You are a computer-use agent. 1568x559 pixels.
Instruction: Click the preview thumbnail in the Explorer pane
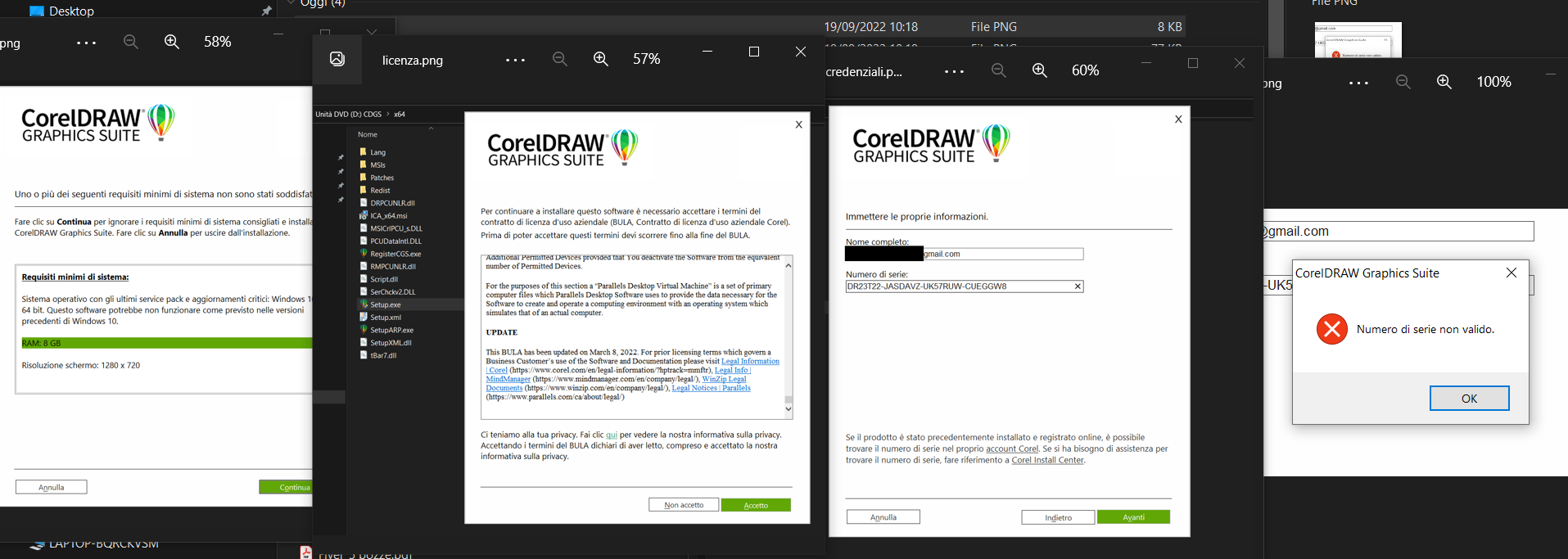(1358, 40)
